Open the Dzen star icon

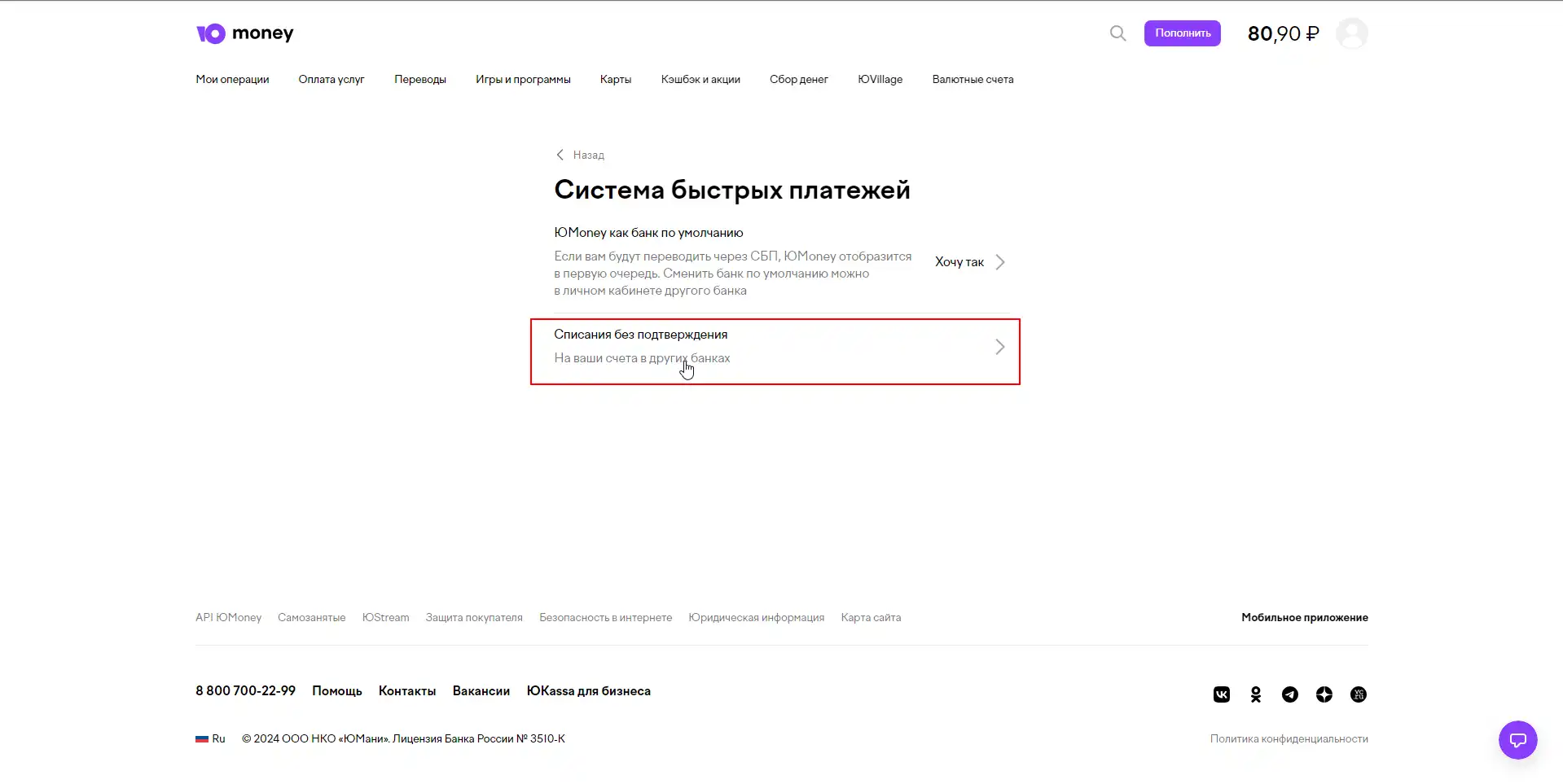[x=1324, y=694]
